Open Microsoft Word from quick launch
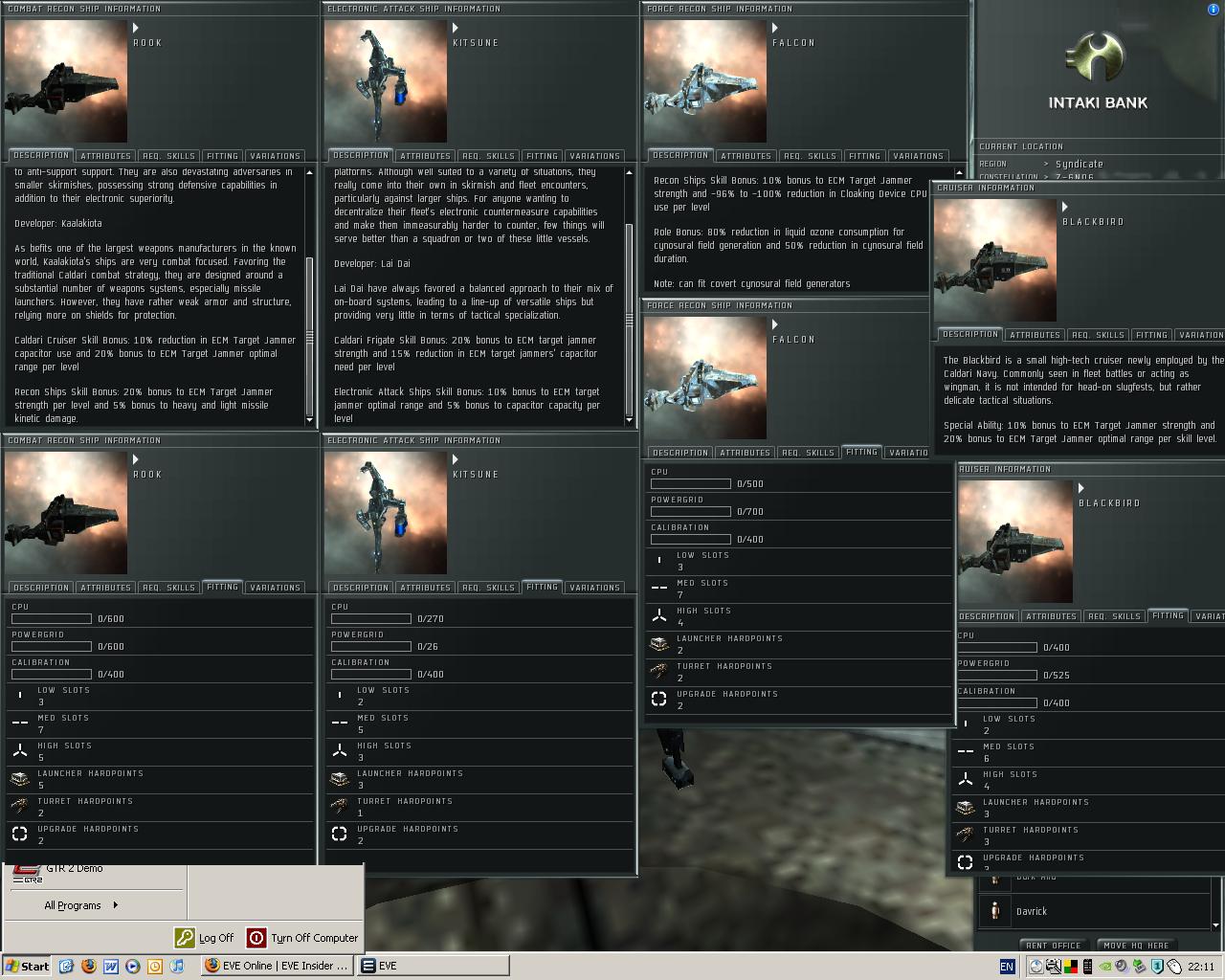The image size is (1225, 980). 111,967
